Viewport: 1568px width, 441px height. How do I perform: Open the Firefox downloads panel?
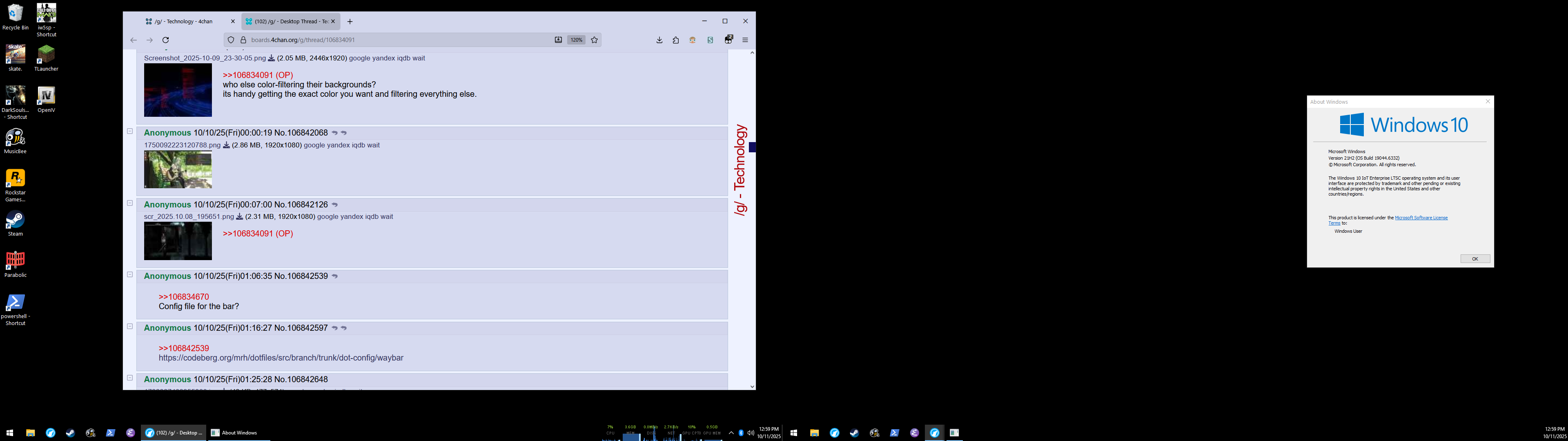click(659, 40)
